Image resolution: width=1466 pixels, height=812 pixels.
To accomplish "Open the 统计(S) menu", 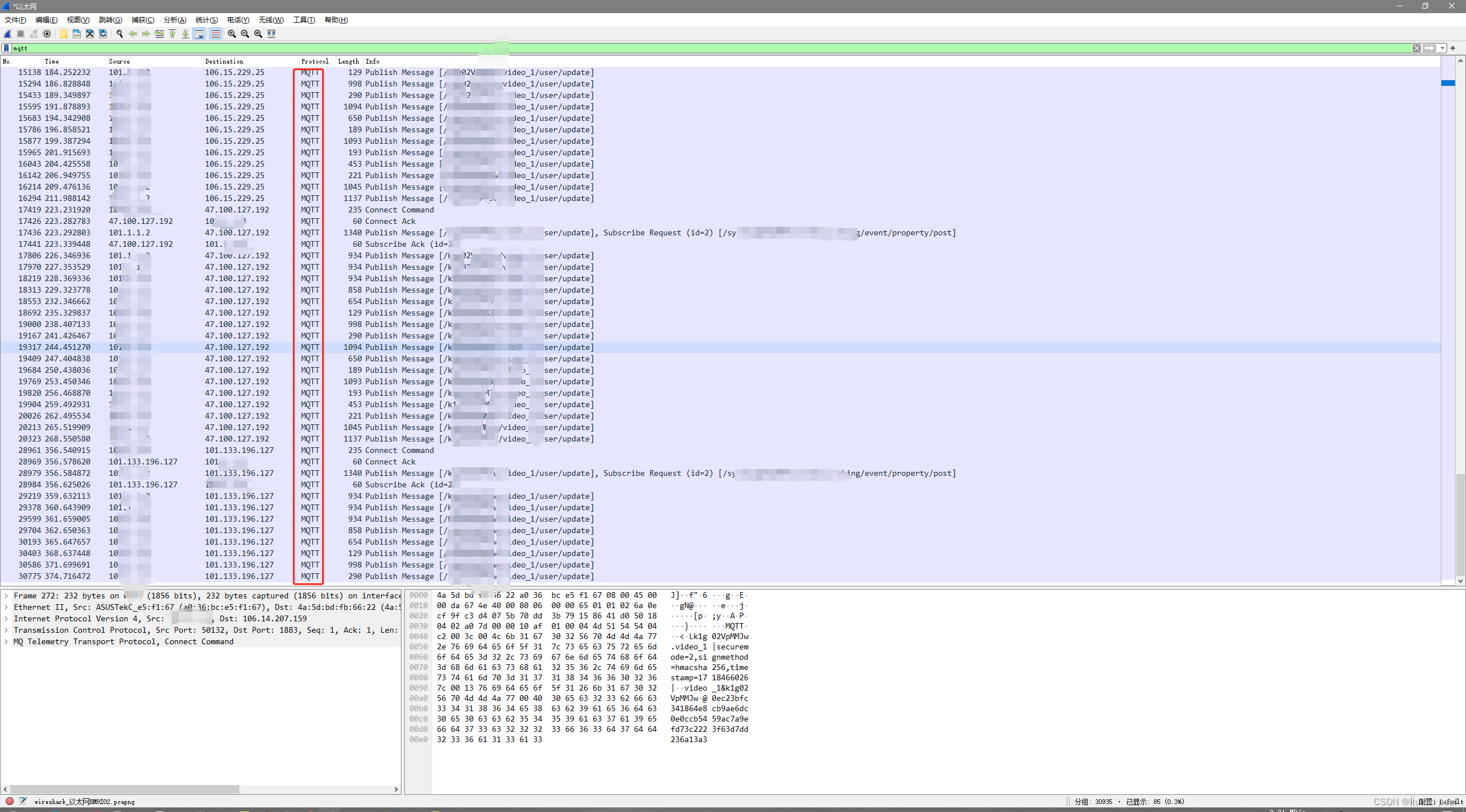I will (206, 19).
